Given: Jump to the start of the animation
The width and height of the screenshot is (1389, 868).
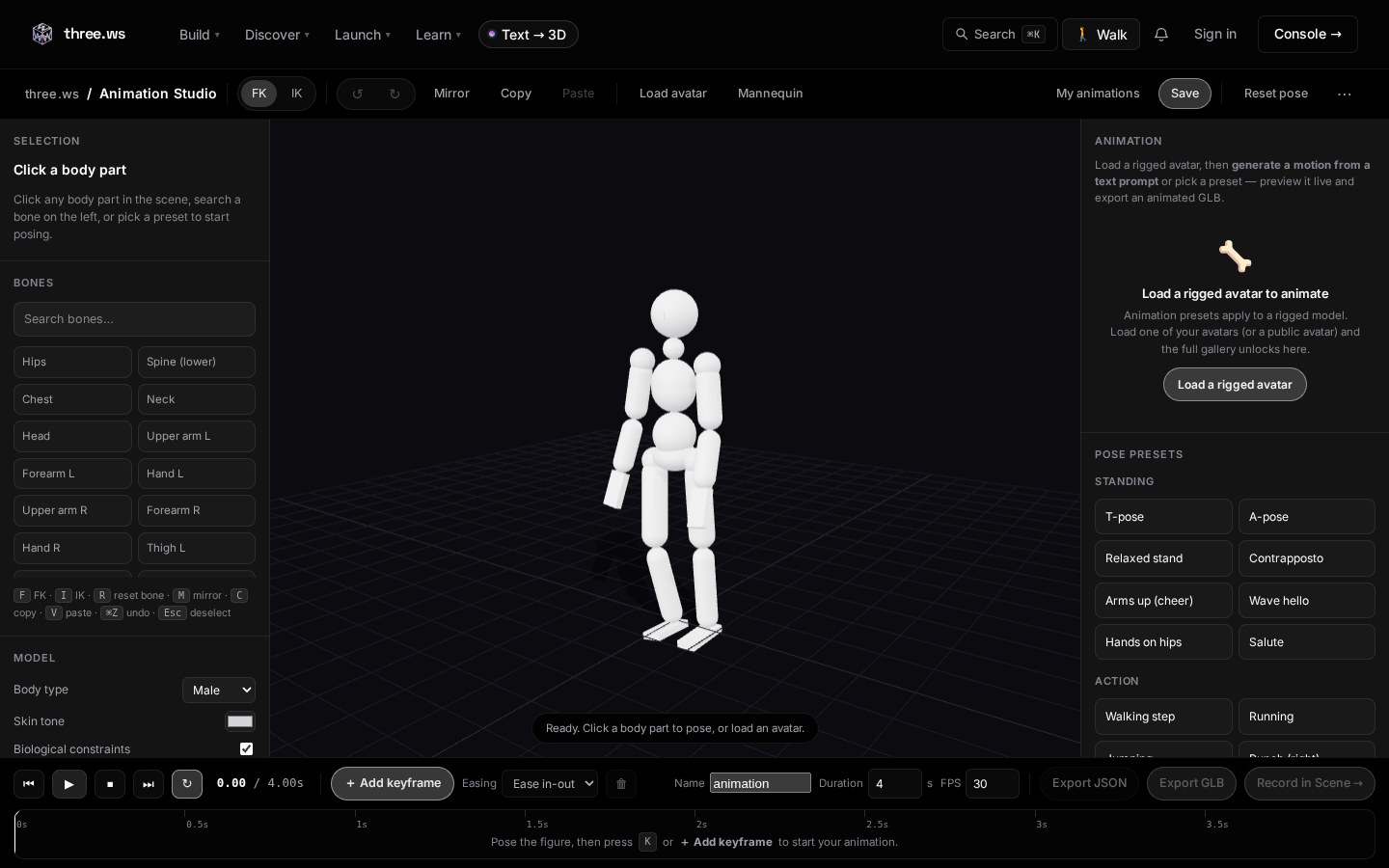Looking at the screenshot, I should (29, 784).
